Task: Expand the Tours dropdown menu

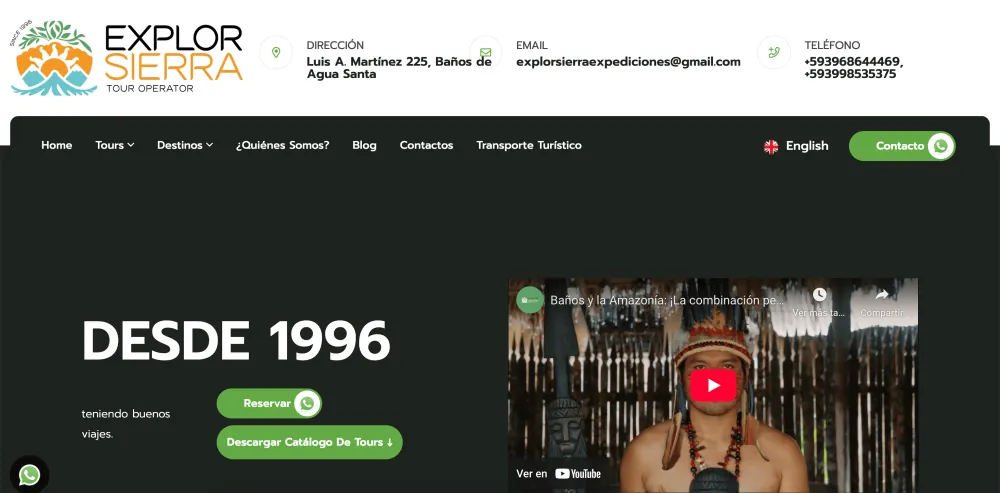Action: (x=115, y=145)
